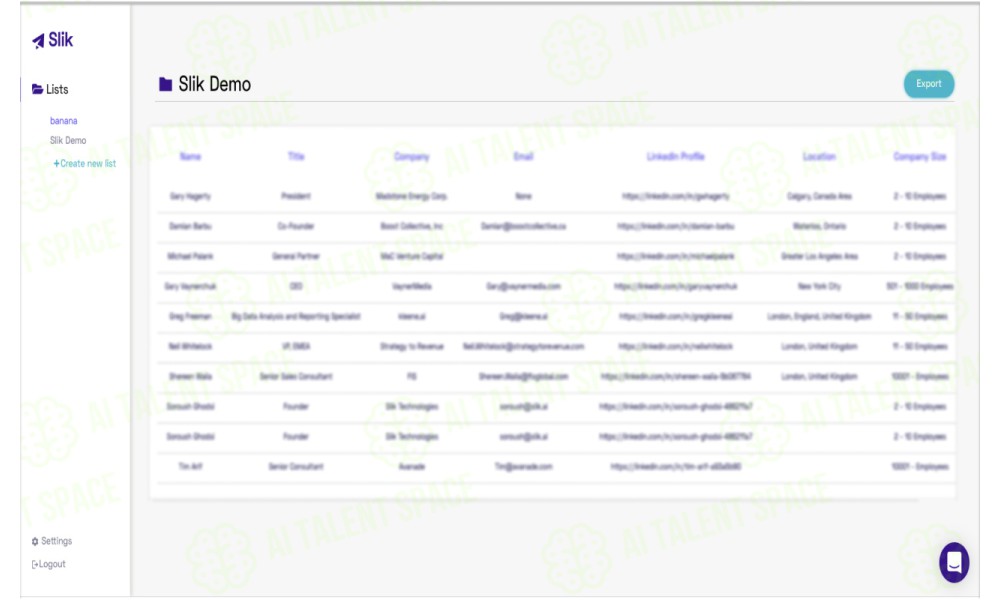This screenshot has height=600, width=1000.
Task: Click the VaynerMedia company cell
Action: [x=411, y=286]
